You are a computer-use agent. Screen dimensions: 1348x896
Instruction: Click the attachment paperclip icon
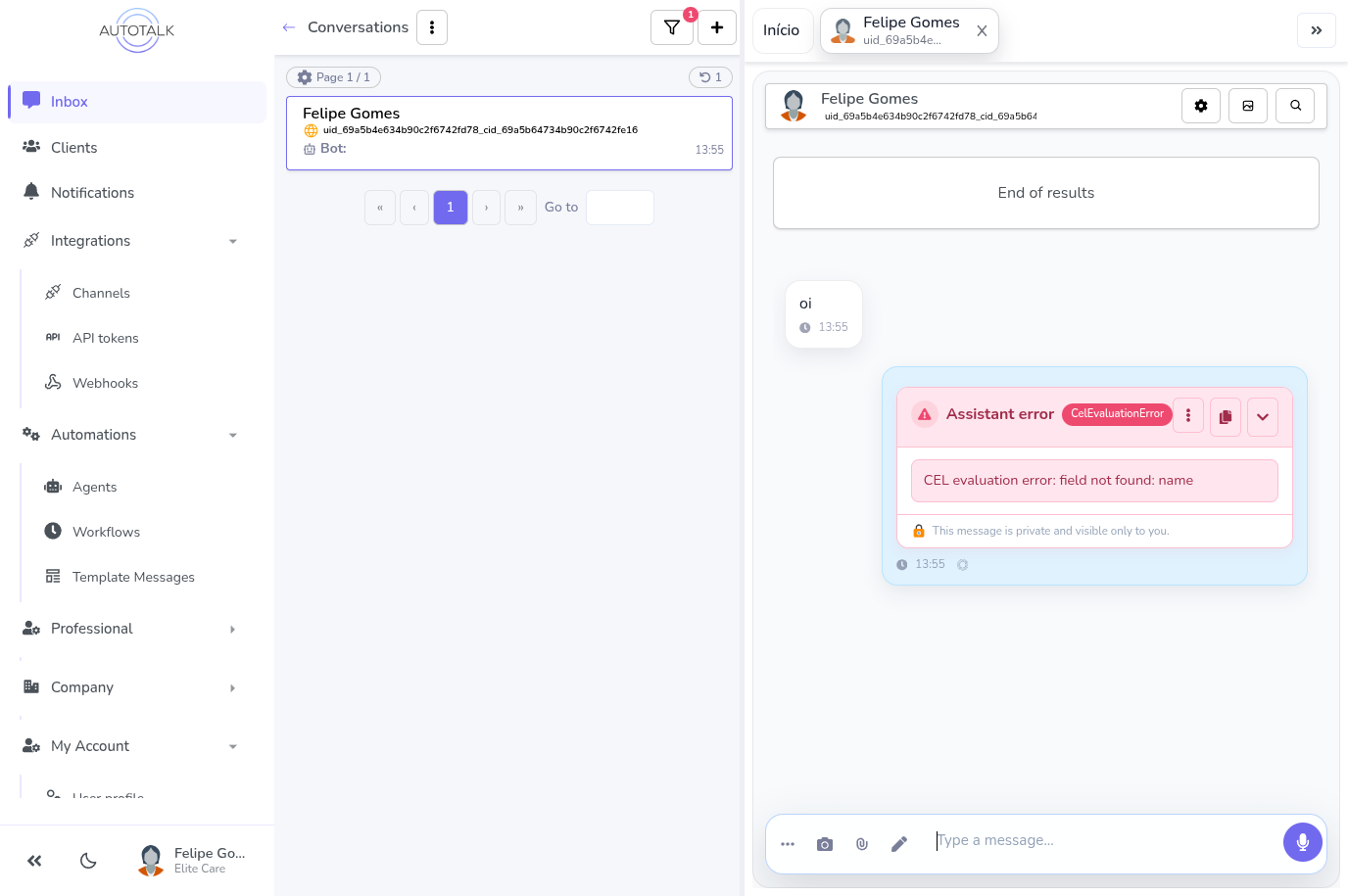[x=862, y=844]
